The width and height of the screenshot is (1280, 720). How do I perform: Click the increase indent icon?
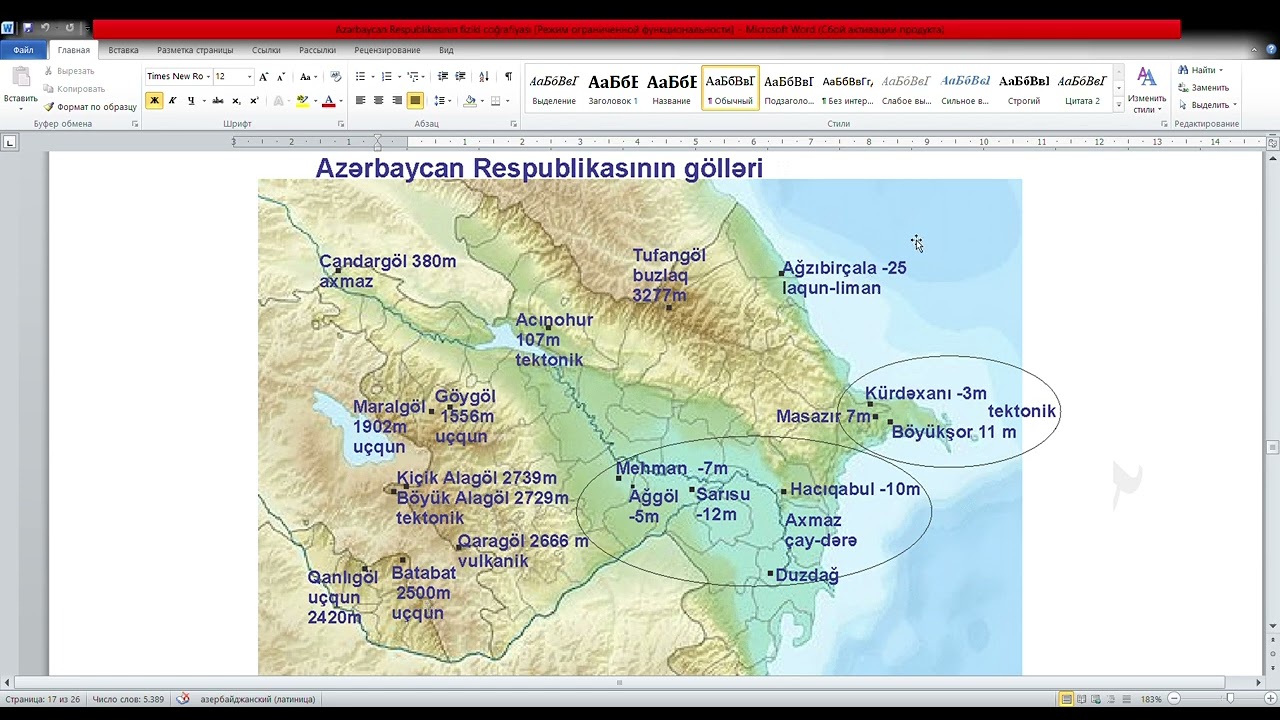(460, 76)
